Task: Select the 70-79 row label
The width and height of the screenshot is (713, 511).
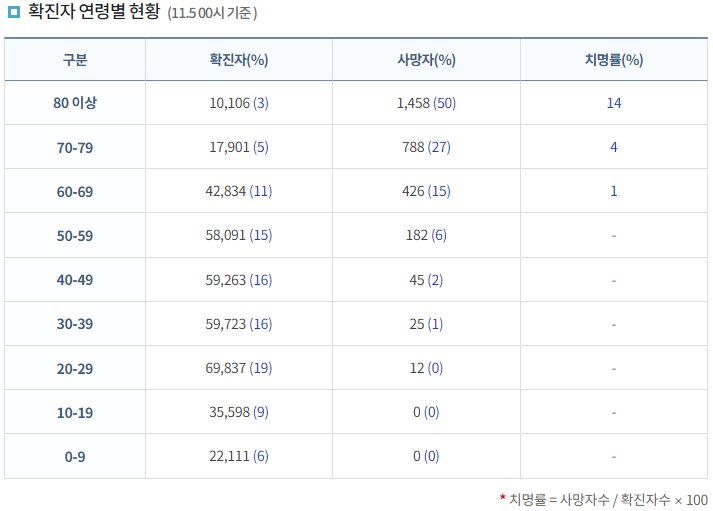Action: coord(75,147)
